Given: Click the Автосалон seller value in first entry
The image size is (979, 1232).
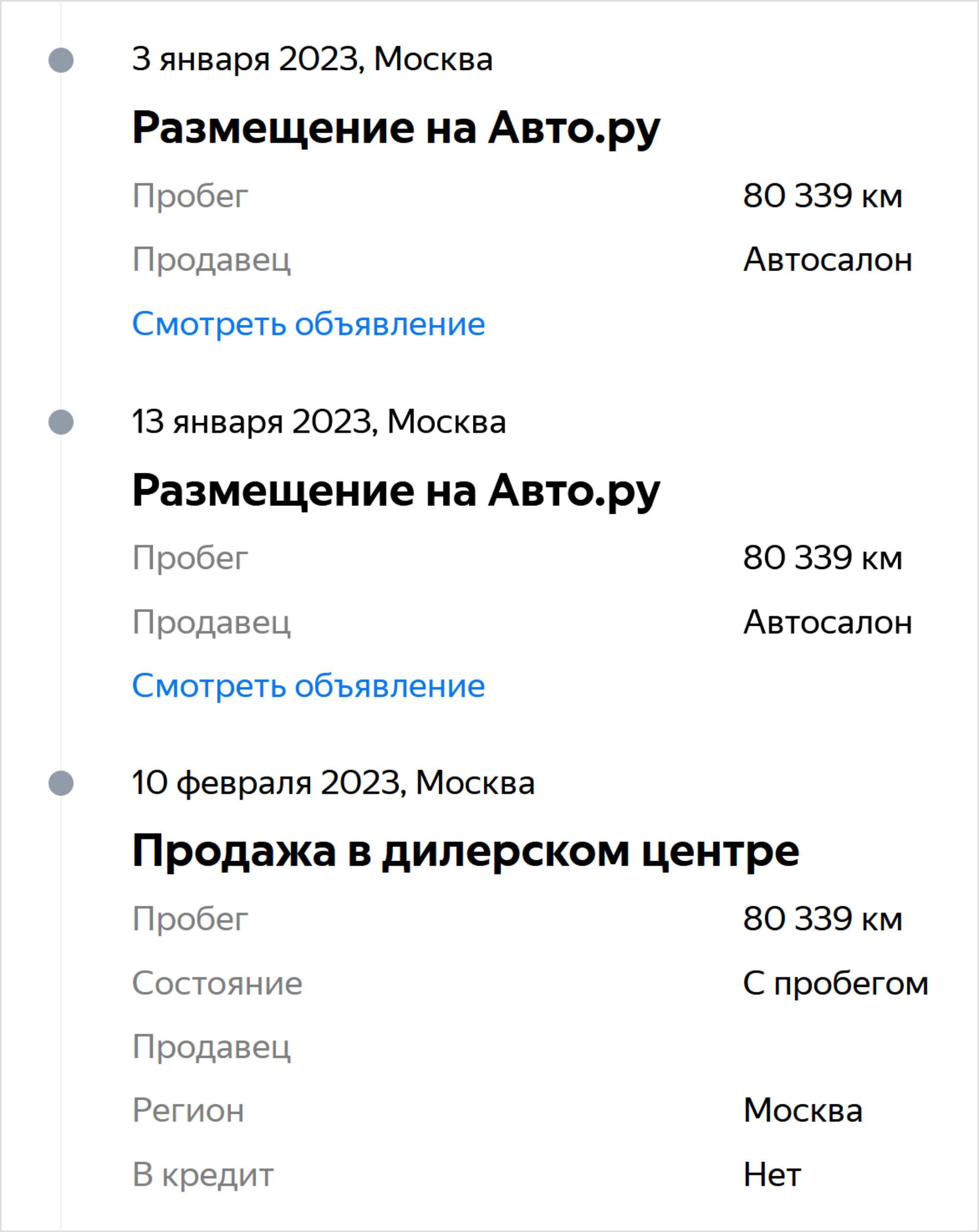Looking at the screenshot, I should point(827,260).
